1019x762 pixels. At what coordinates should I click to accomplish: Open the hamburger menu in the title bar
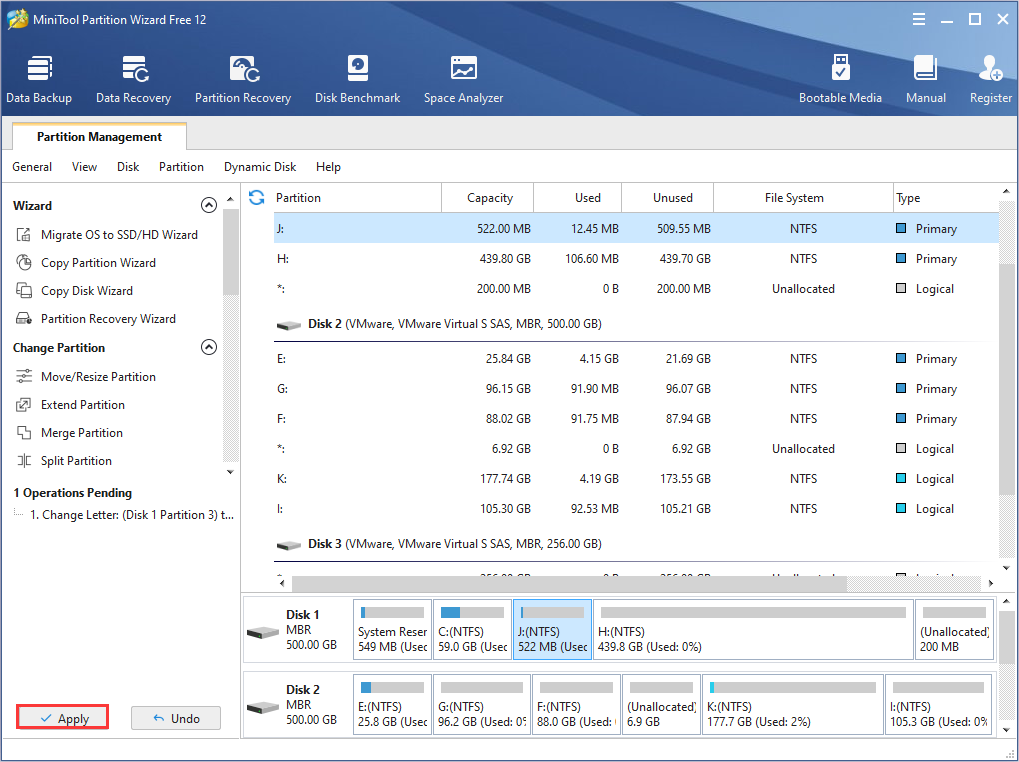[919, 19]
